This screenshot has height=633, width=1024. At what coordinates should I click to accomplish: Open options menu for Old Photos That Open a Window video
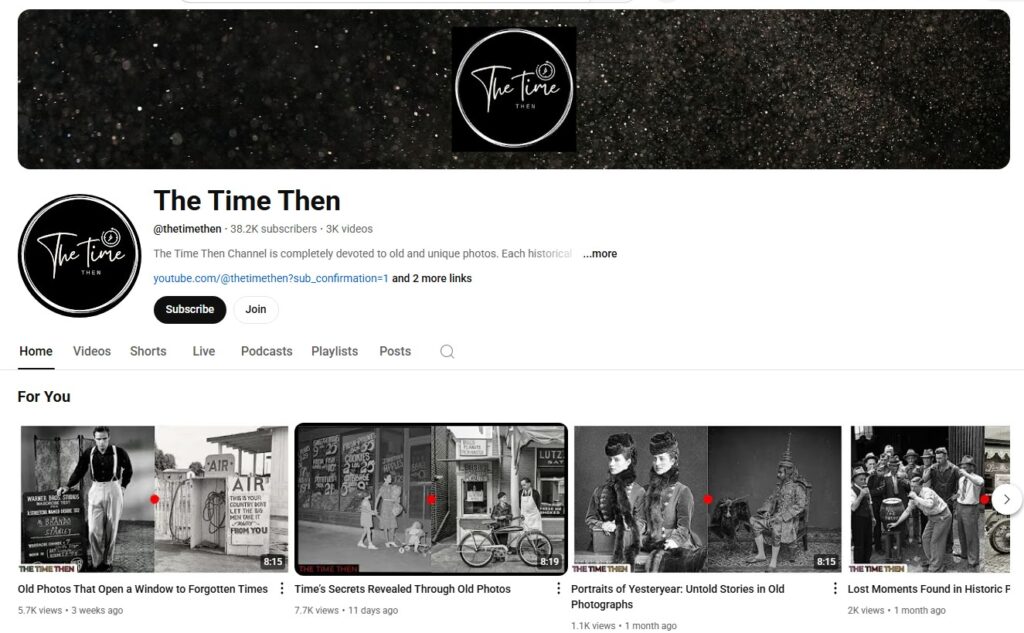(x=281, y=589)
